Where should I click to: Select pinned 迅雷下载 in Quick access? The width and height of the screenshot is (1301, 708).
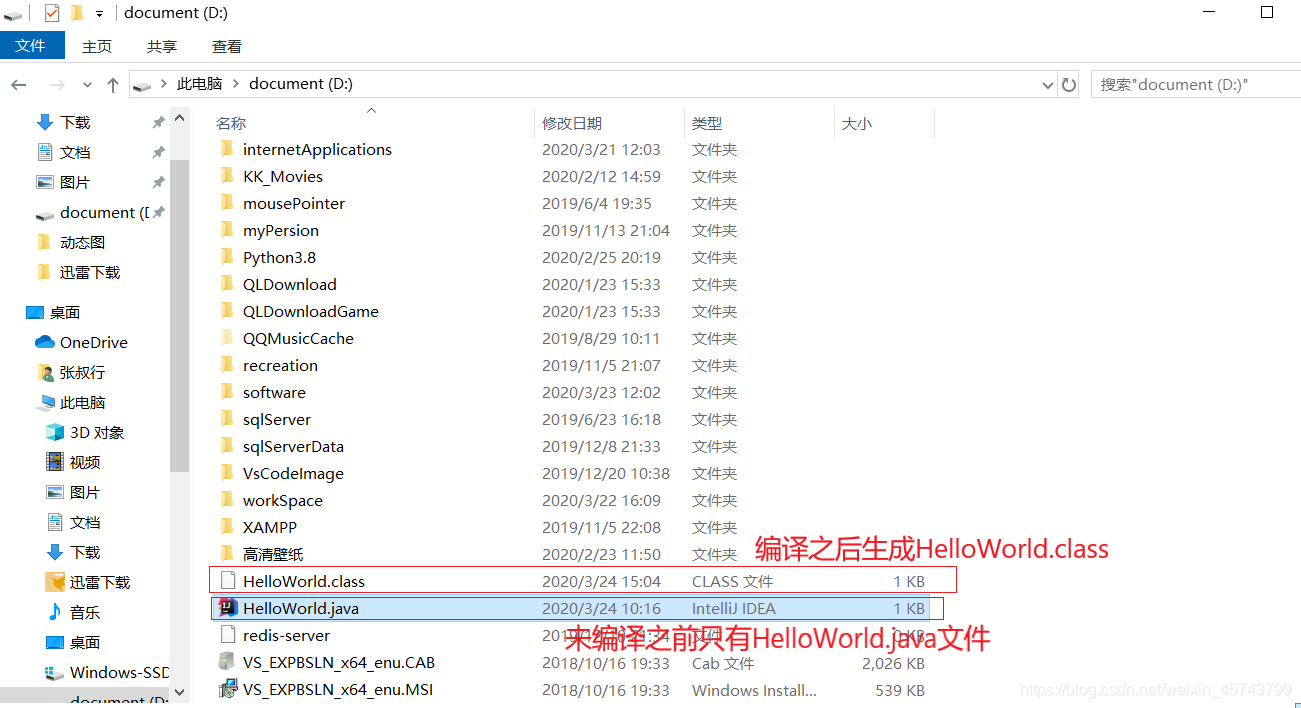coord(90,272)
